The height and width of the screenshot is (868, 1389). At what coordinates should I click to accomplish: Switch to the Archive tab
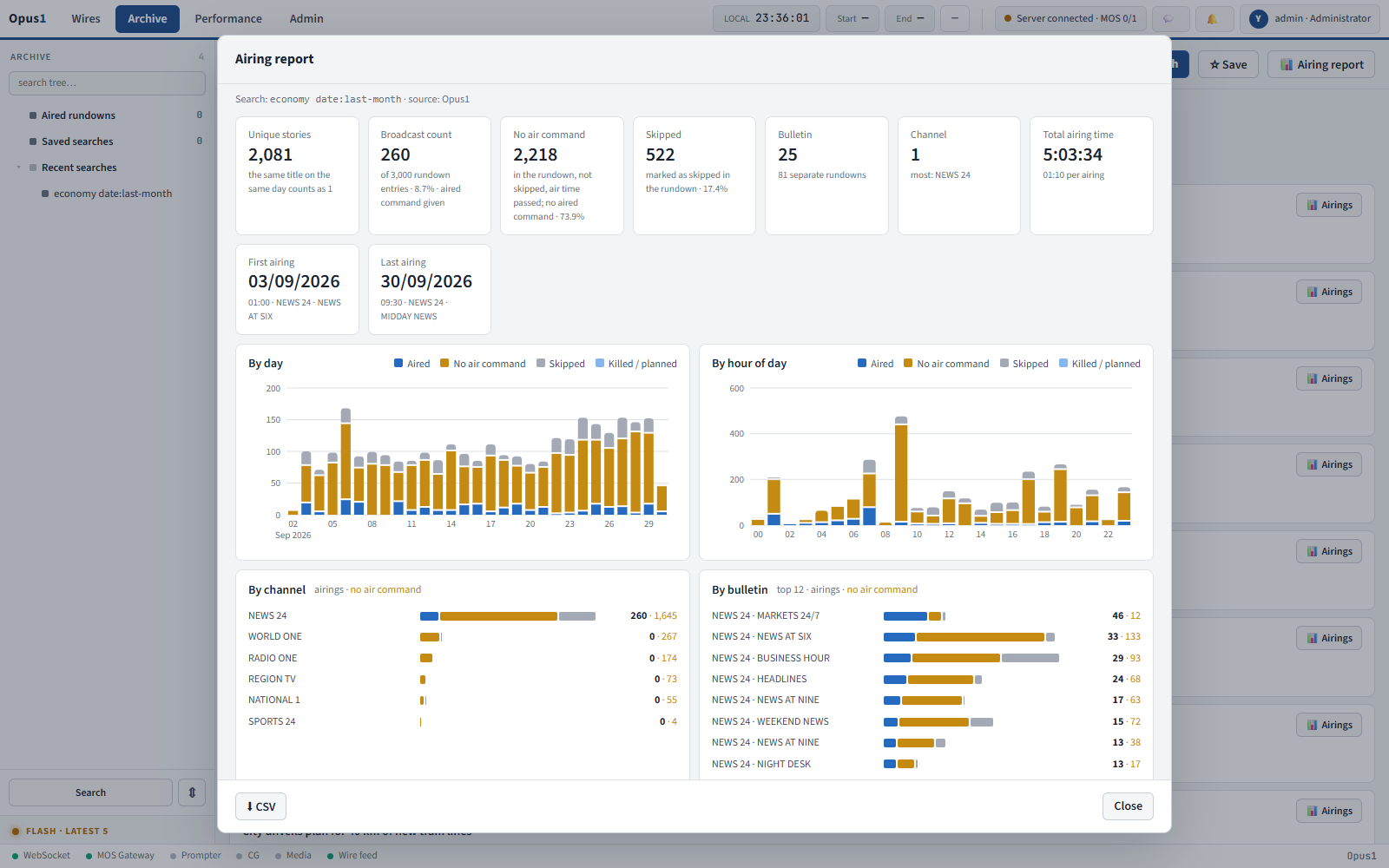pyautogui.click(x=148, y=18)
